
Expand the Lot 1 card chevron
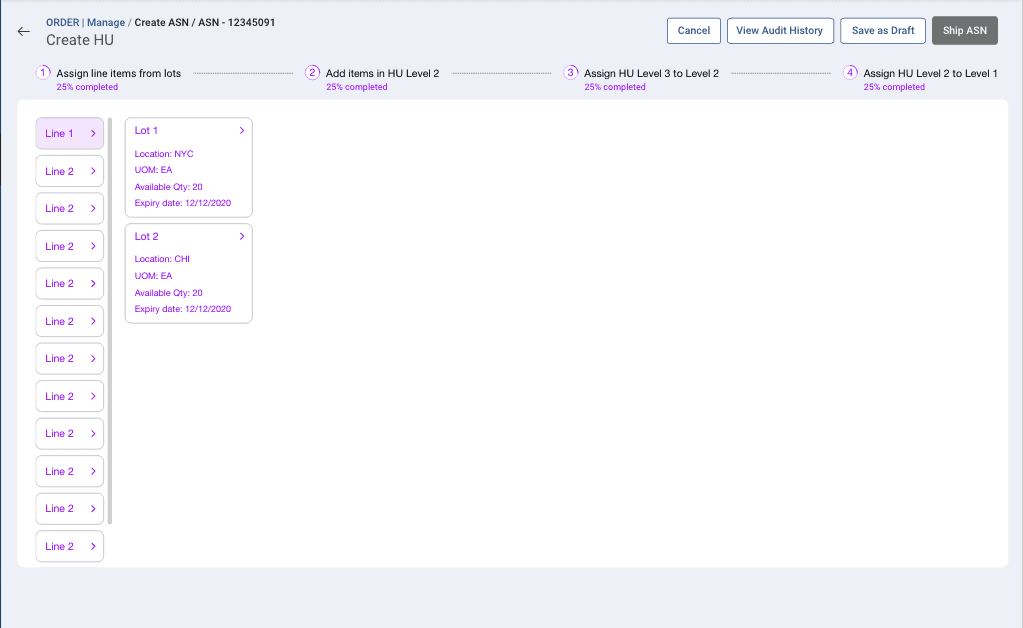click(x=241, y=130)
